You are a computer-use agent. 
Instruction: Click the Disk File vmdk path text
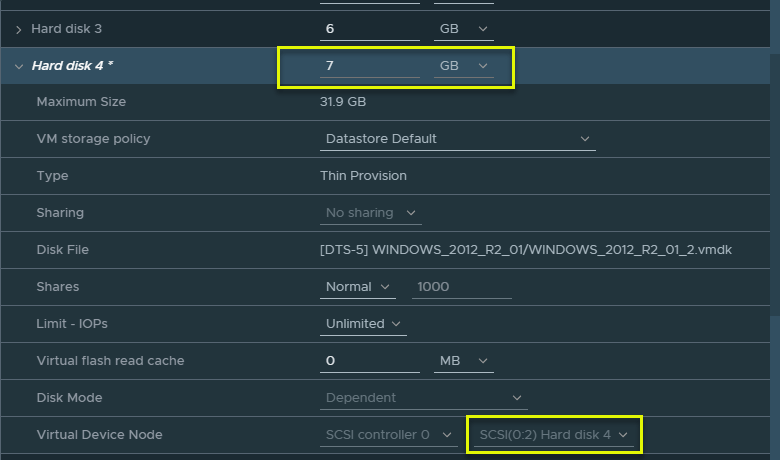click(x=526, y=250)
